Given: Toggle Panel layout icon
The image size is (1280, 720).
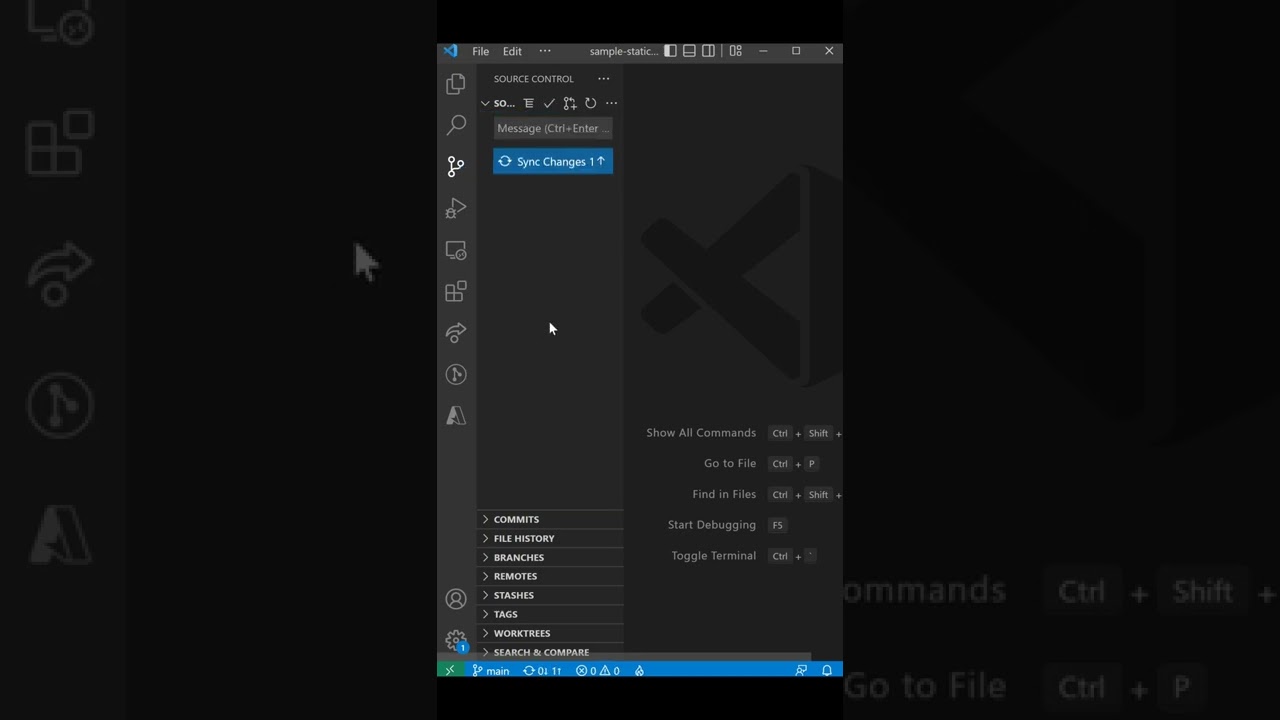Looking at the screenshot, I should coord(690,51).
